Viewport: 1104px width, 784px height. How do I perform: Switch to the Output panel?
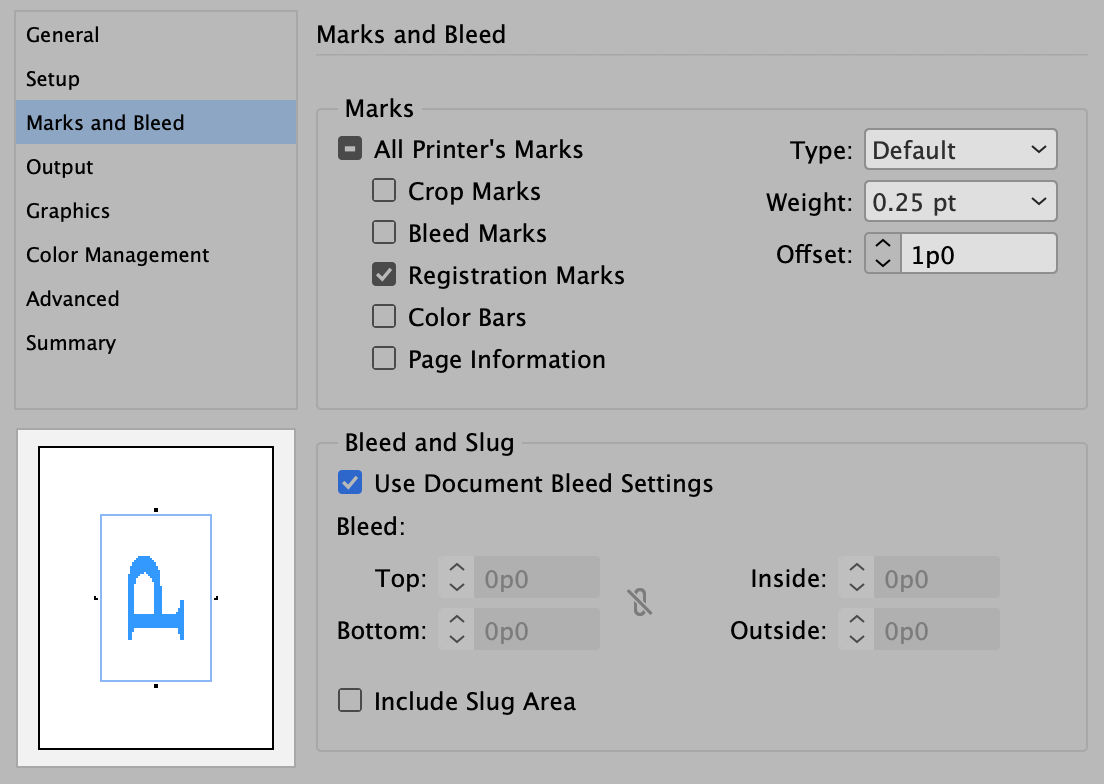(59, 167)
